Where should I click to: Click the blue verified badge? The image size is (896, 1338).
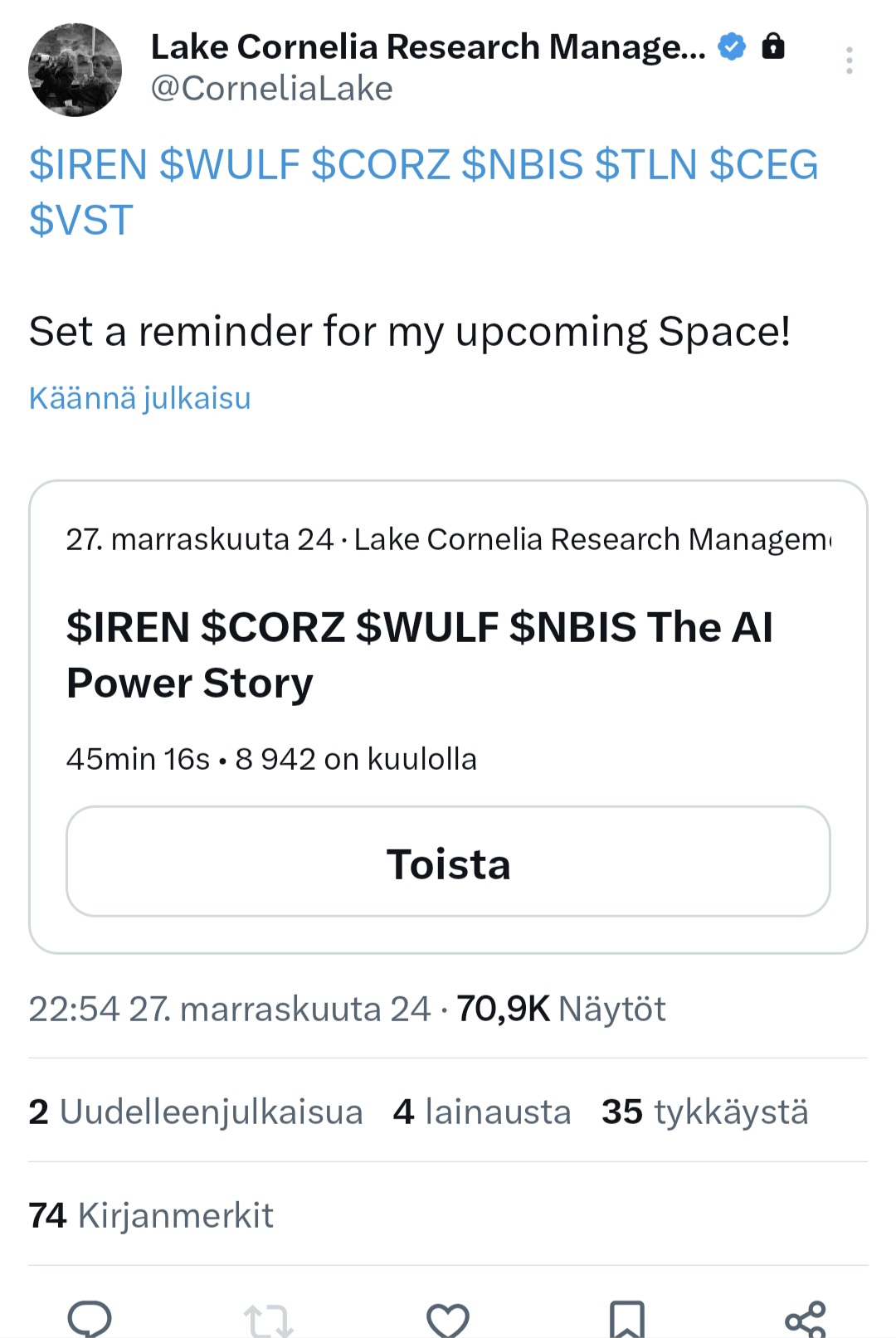[731, 46]
